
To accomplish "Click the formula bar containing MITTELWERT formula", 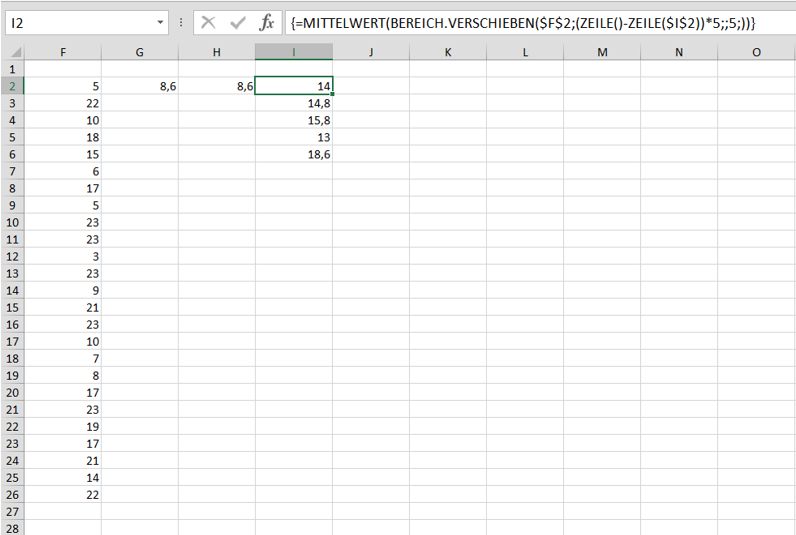I will coord(540,23).
